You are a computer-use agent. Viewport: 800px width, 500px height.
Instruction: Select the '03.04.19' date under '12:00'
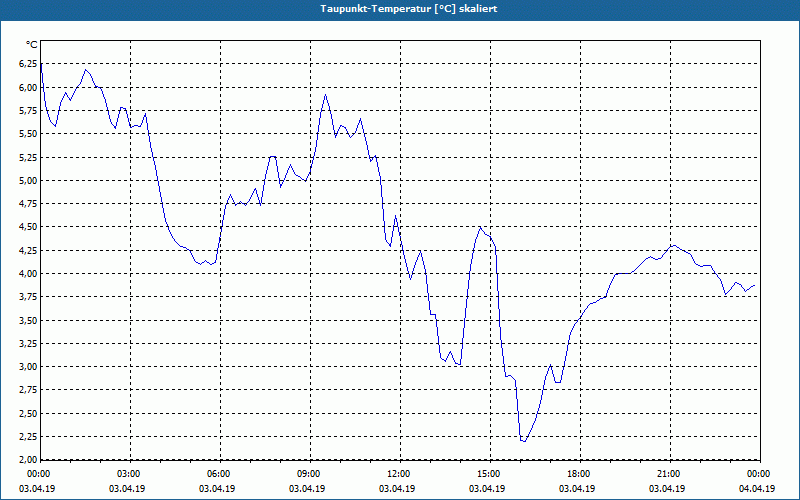[x=397, y=488]
